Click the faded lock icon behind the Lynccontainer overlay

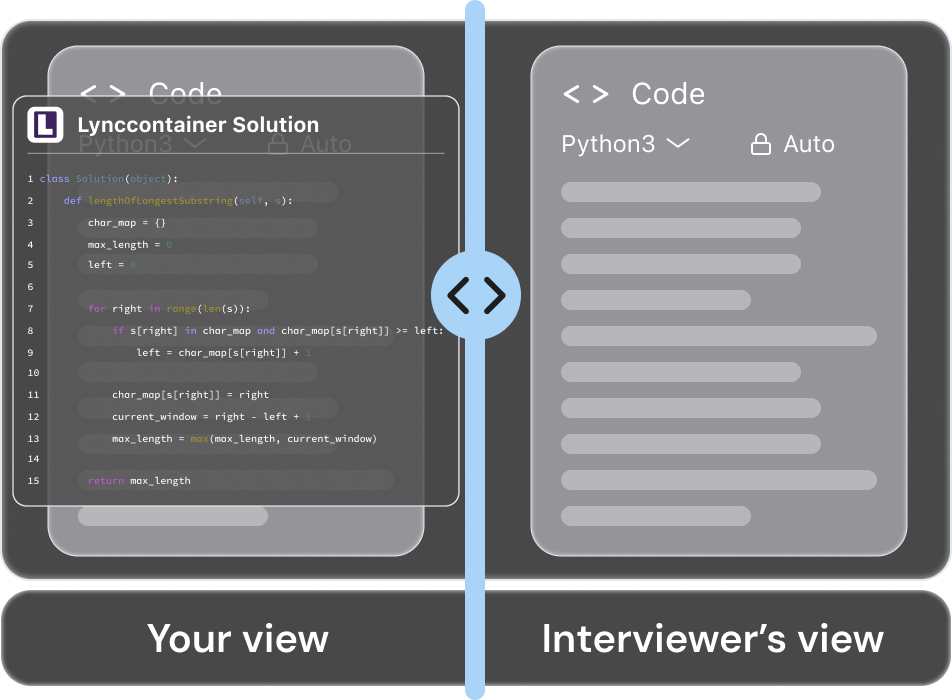pyautogui.click(x=279, y=146)
